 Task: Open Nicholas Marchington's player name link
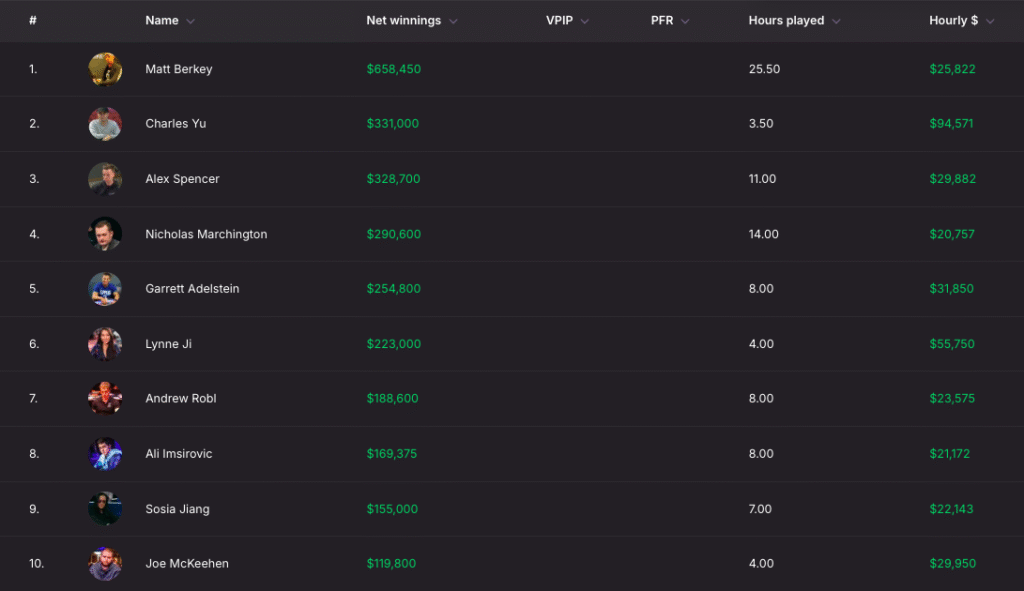206,234
